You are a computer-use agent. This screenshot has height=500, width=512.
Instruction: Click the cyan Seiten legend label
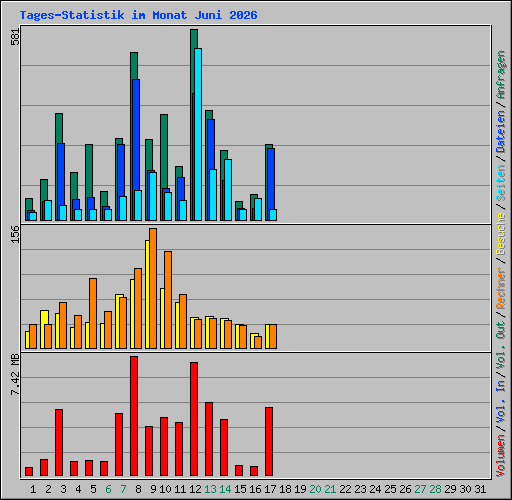point(501,183)
